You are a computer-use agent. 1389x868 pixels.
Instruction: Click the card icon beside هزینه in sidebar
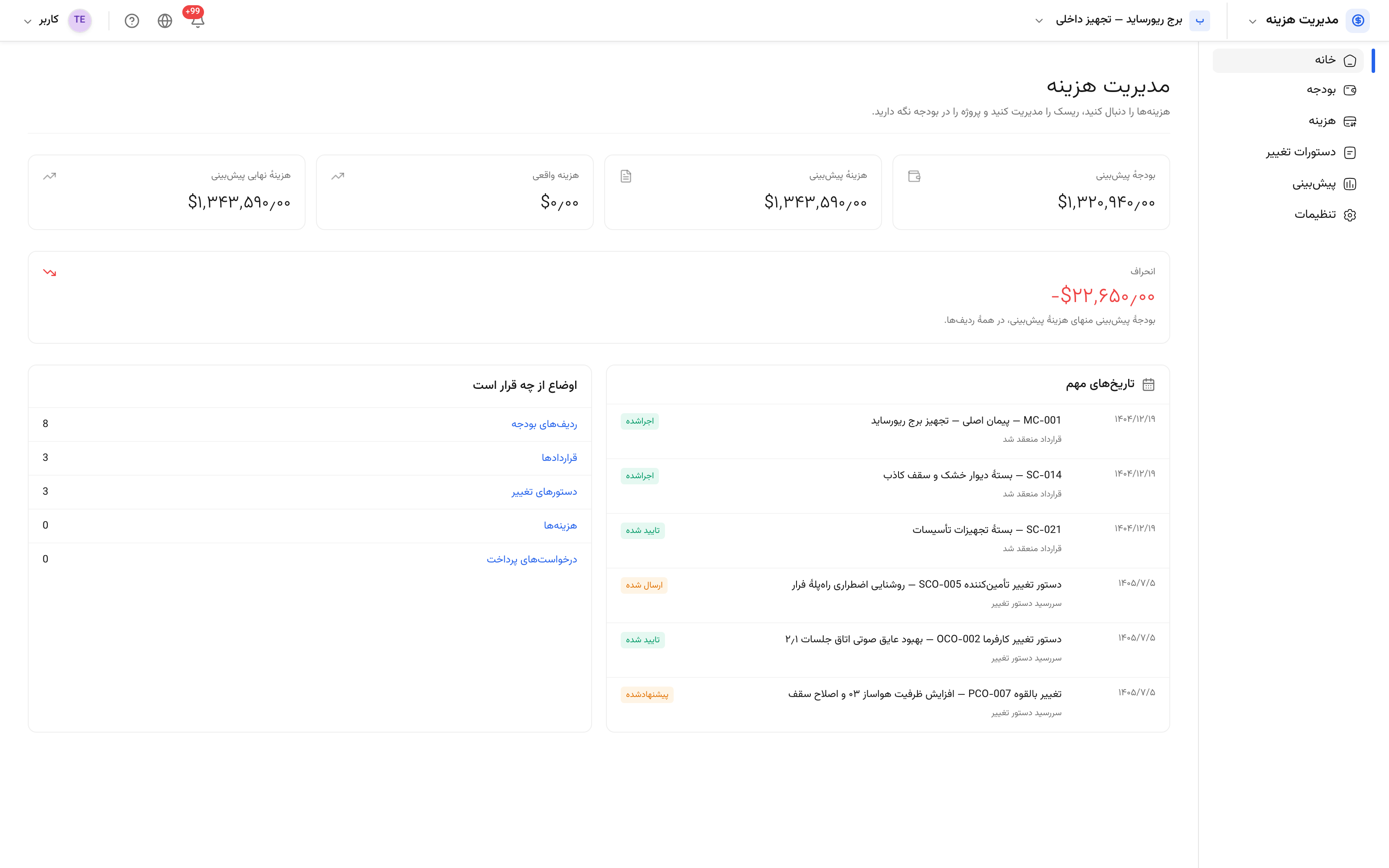point(1350,121)
